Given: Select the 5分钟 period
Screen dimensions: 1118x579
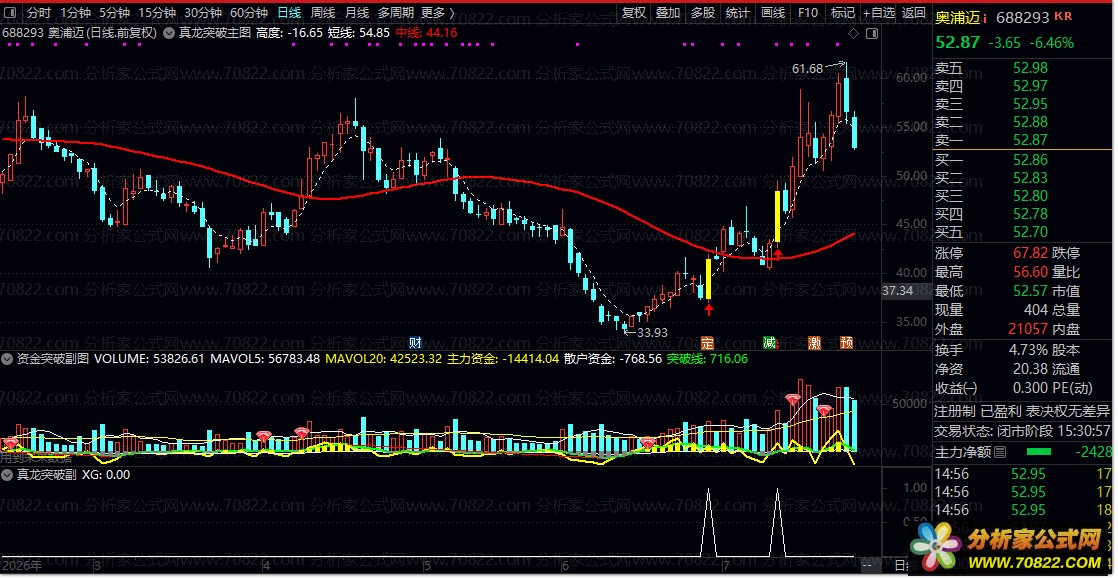Looking at the screenshot, I should click(x=114, y=13).
